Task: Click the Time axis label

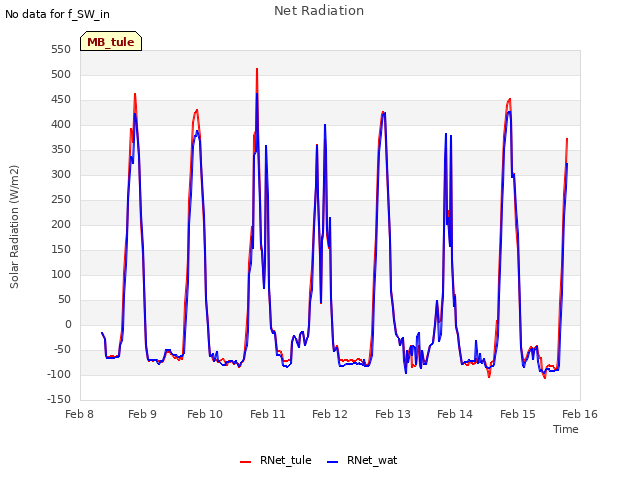Action: tap(566, 429)
